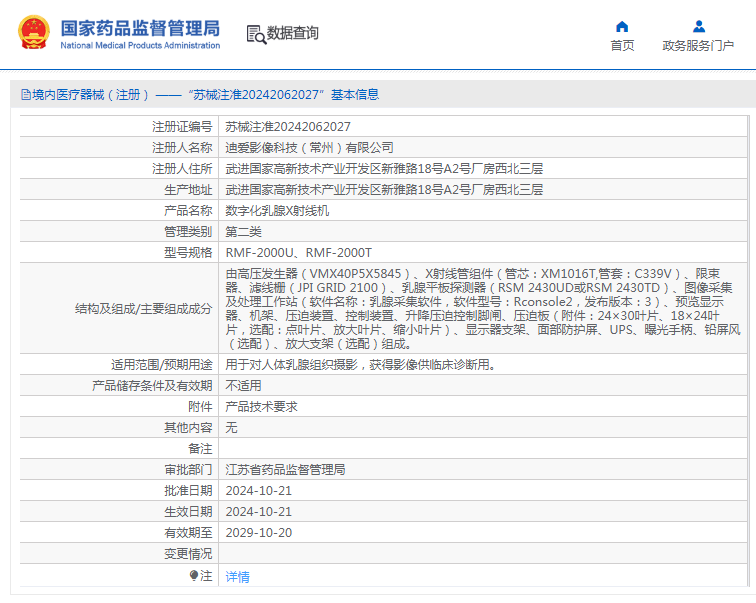This screenshot has width=756, height=603.
Task: Open 政务服务门户 text link
Action: [698, 45]
